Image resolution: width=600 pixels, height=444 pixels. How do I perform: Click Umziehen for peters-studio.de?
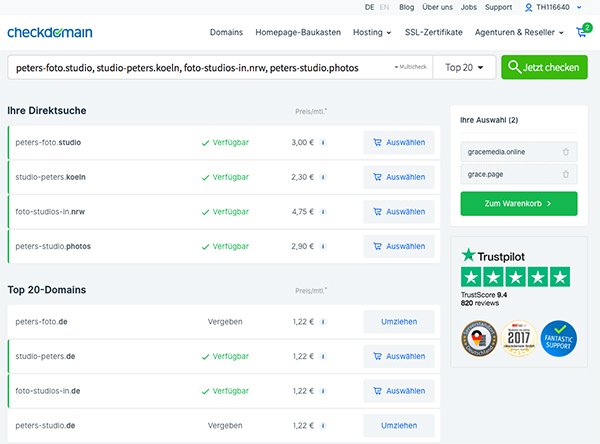tap(399, 426)
